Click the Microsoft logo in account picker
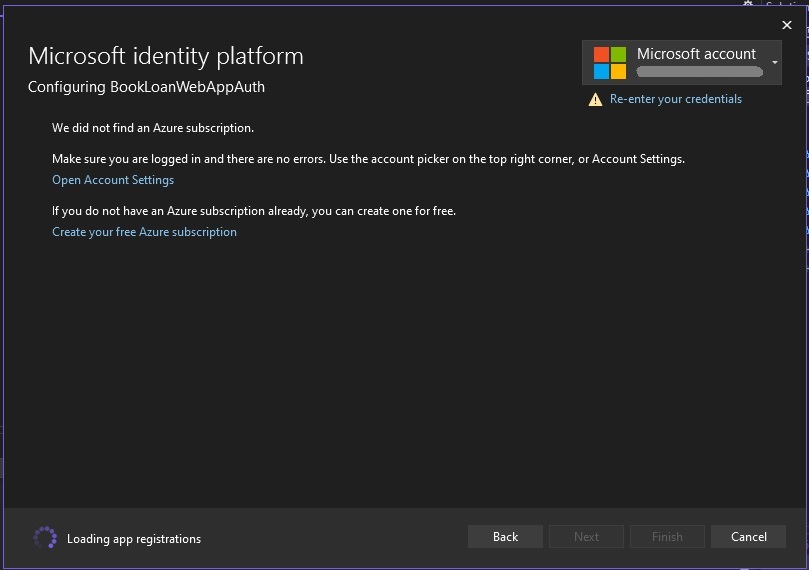This screenshot has width=809, height=570. point(609,63)
